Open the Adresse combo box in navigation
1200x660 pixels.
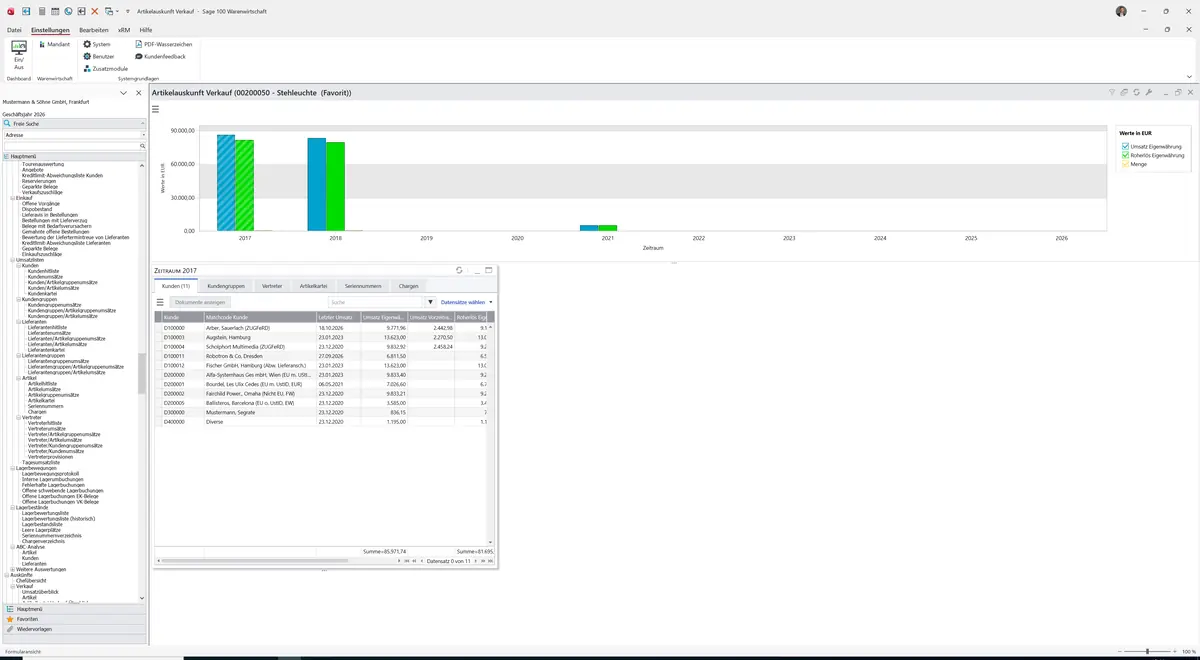coord(74,134)
